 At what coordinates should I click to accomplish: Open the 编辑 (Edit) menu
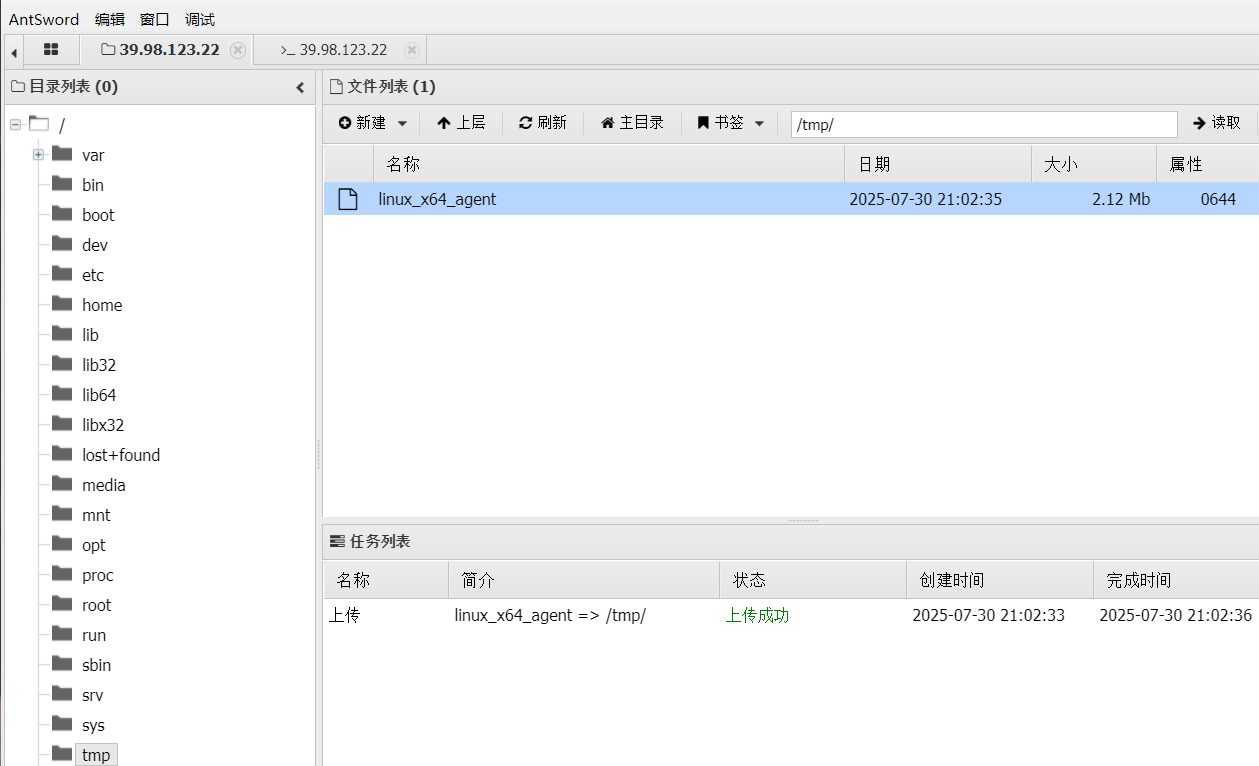point(110,19)
